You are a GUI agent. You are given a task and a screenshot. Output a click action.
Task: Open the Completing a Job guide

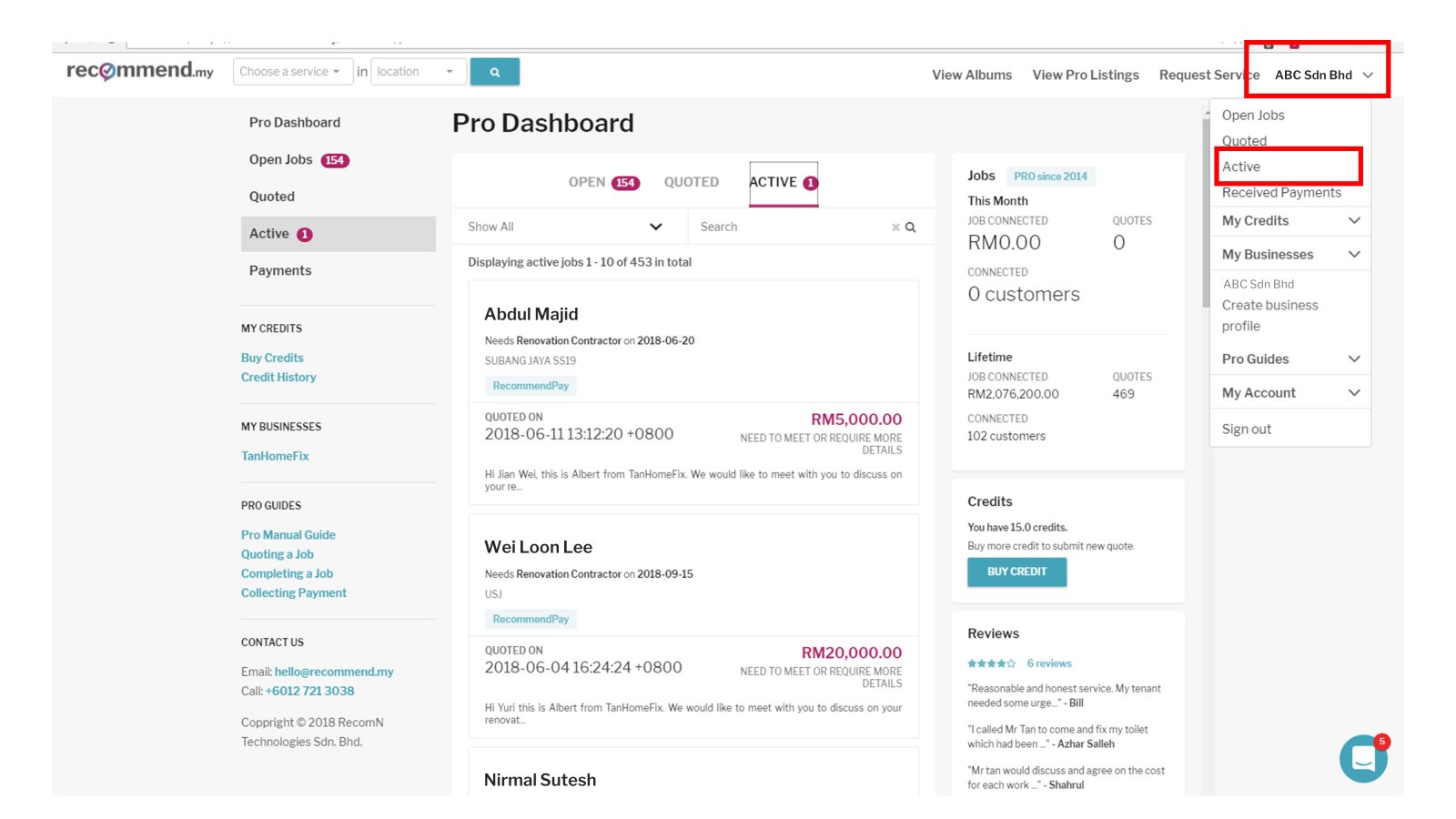tap(287, 573)
